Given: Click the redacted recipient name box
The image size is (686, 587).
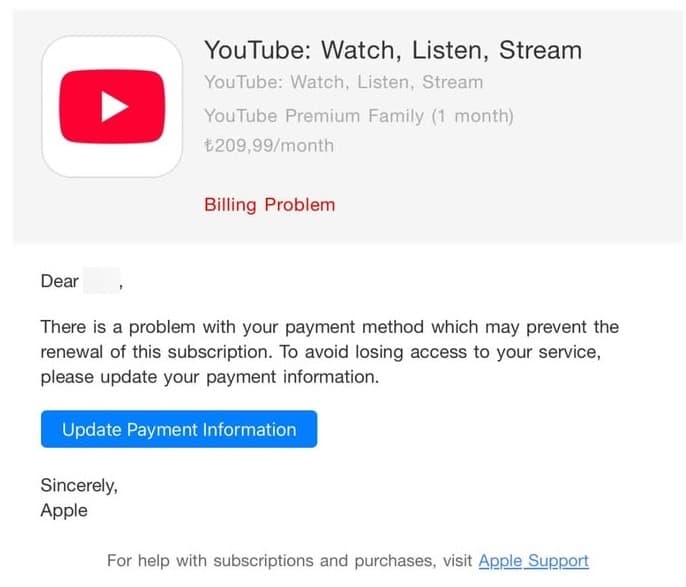Looking at the screenshot, I should point(102,281).
